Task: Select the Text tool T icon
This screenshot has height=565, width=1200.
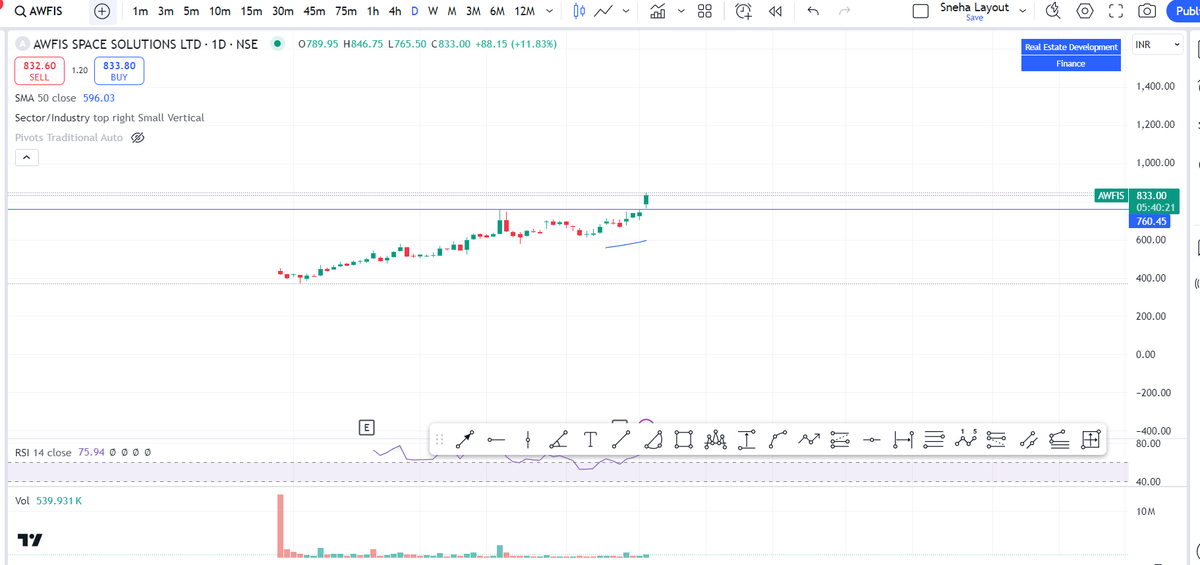Action: pos(590,439)
